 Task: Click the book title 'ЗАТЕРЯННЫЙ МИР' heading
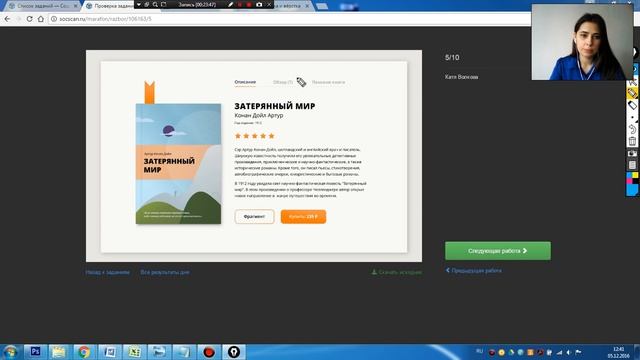275,106
